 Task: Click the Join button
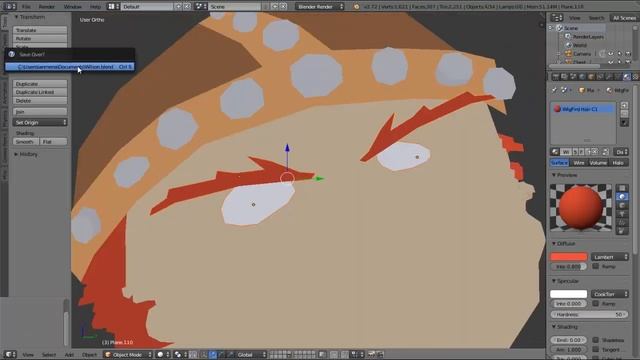(40, 111)
